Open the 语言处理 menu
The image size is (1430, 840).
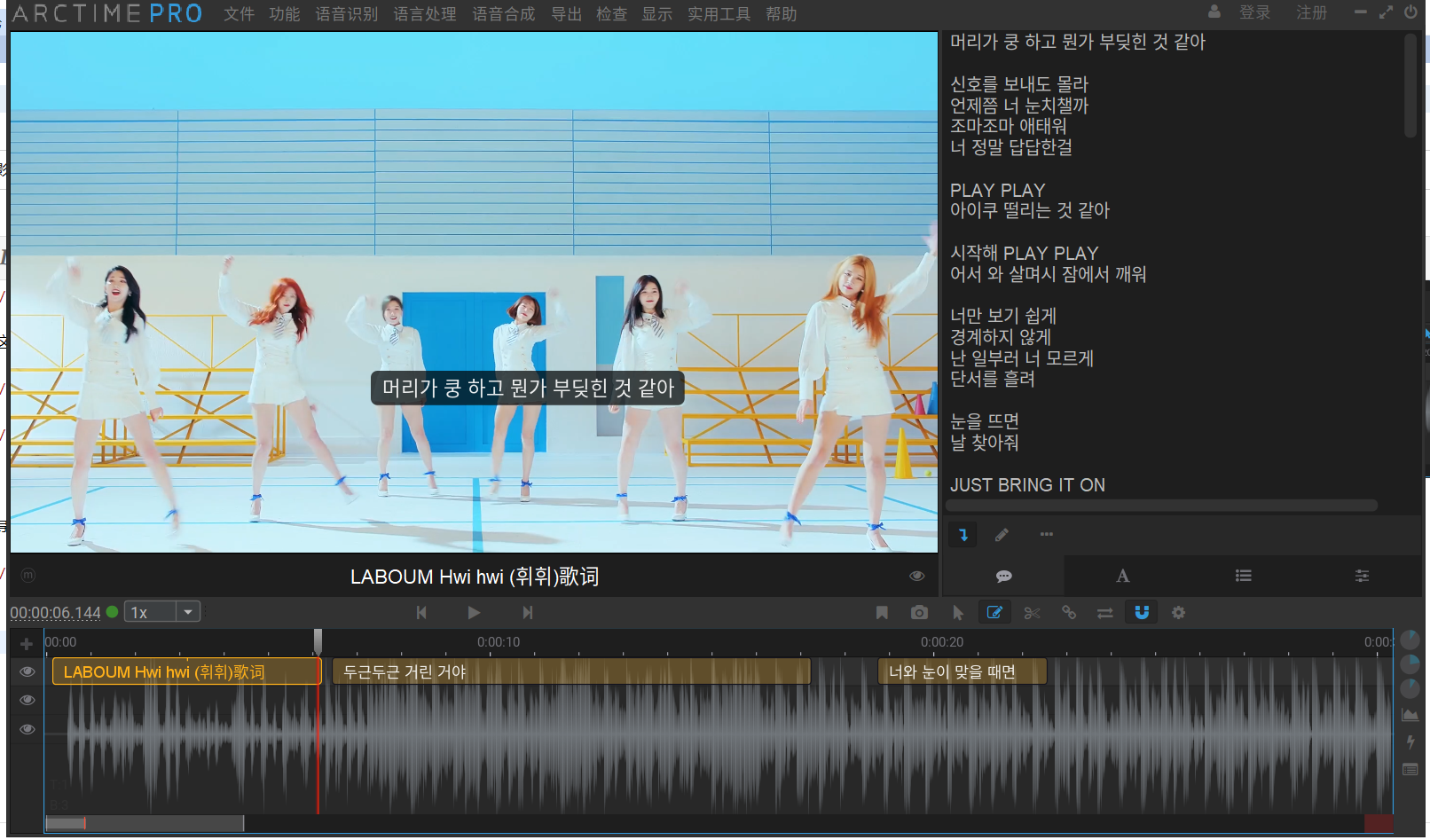pyautogui.click(x=425, y=14)
